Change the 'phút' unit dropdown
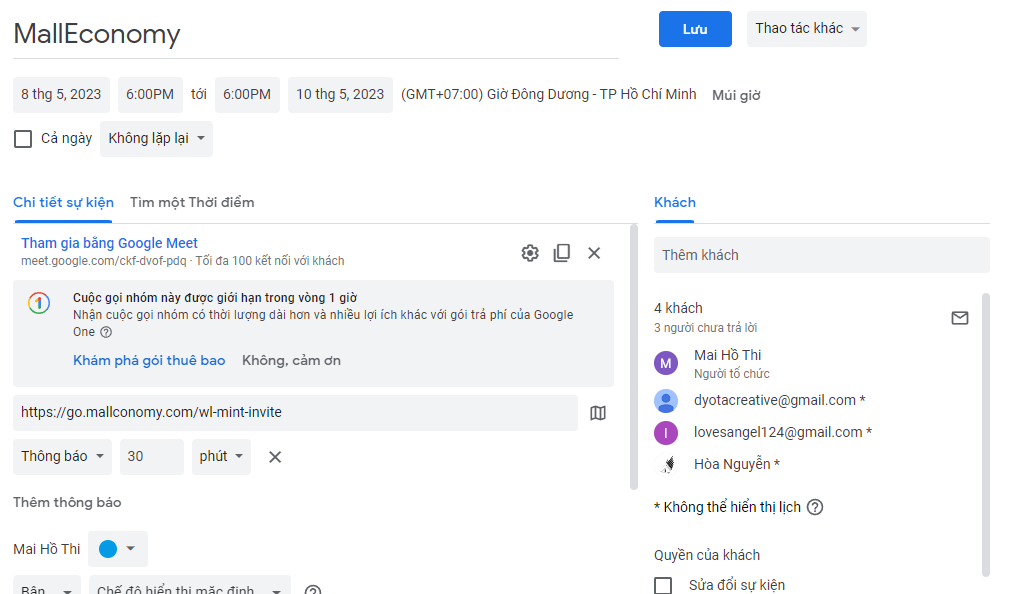This screenshot has height=594, width=1016. click(x=221, y=457)
